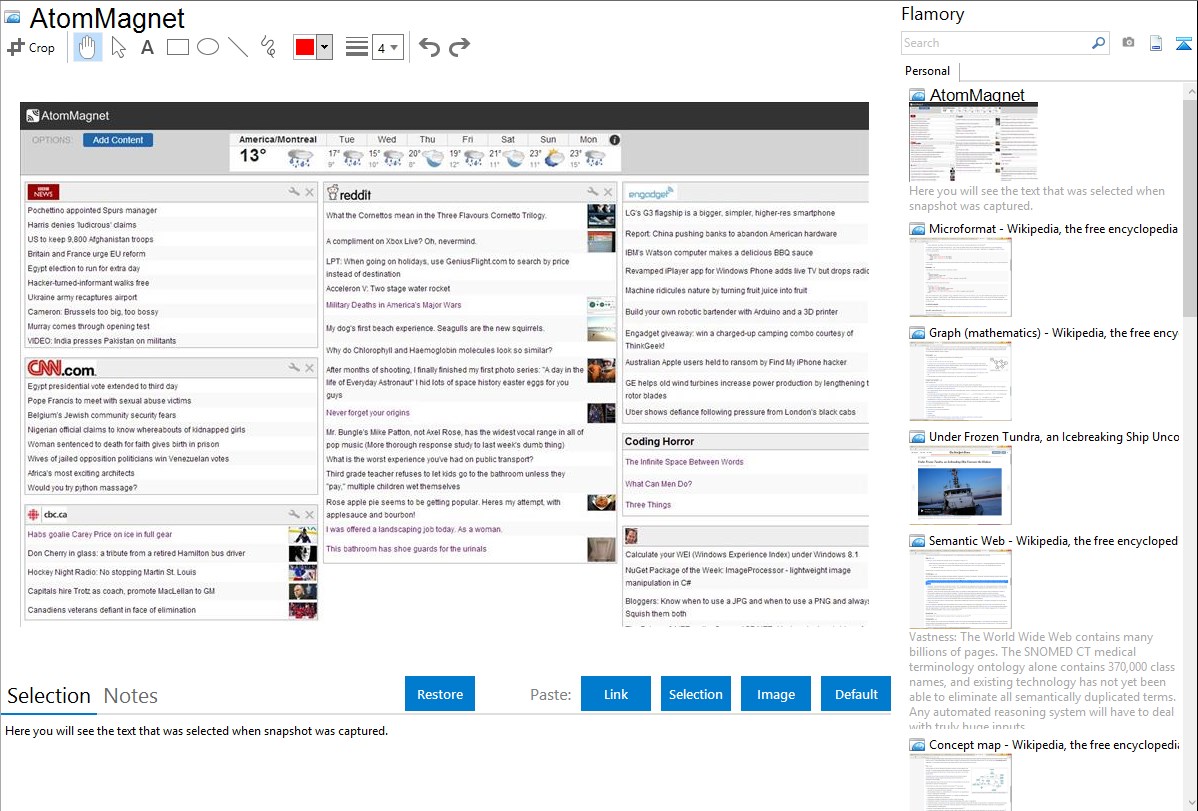Redo the last undone action
This screenshot has width=1198, height=811.
459,47
